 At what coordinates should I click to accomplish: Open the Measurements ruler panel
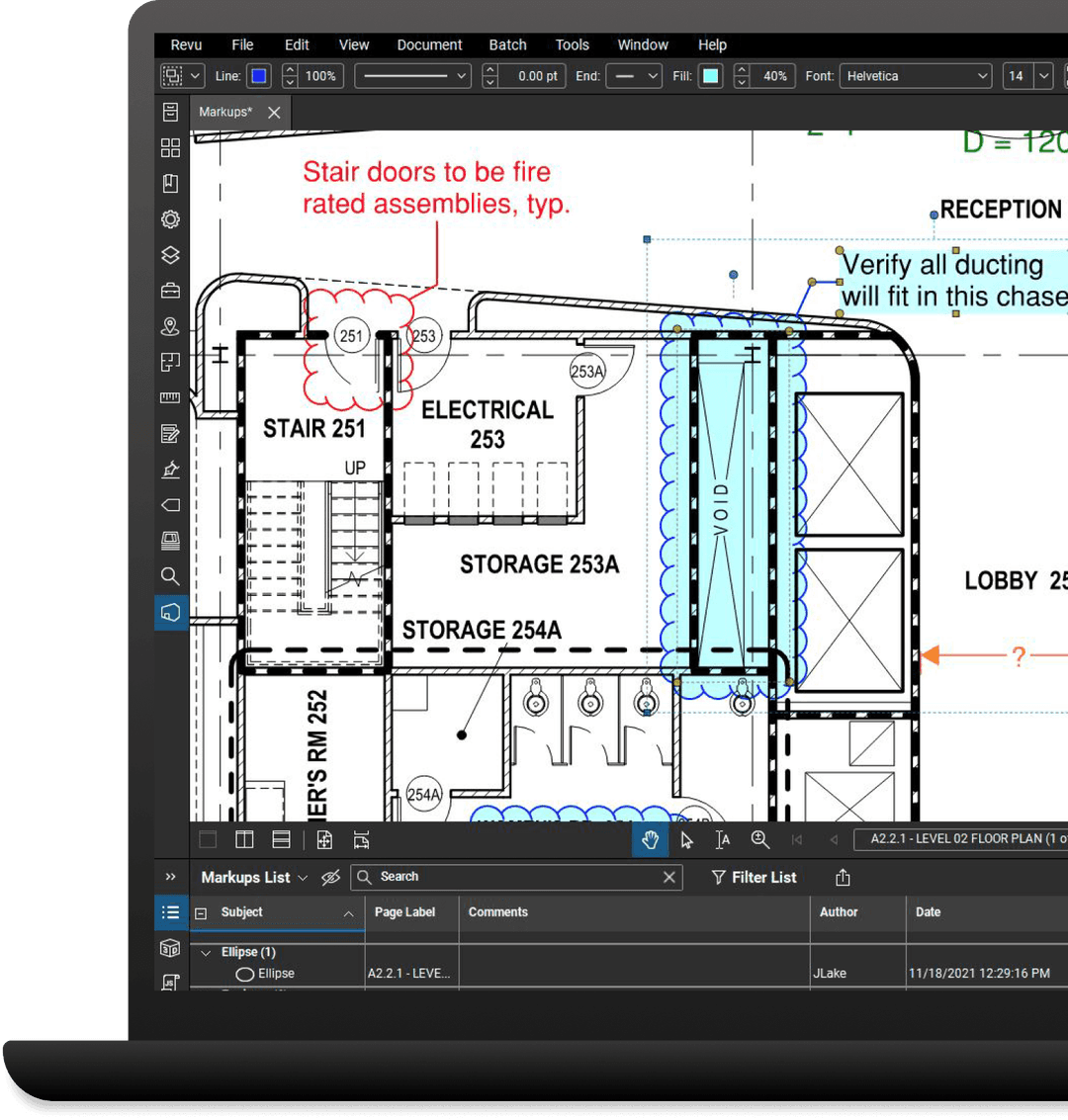(x=170, y=397)
